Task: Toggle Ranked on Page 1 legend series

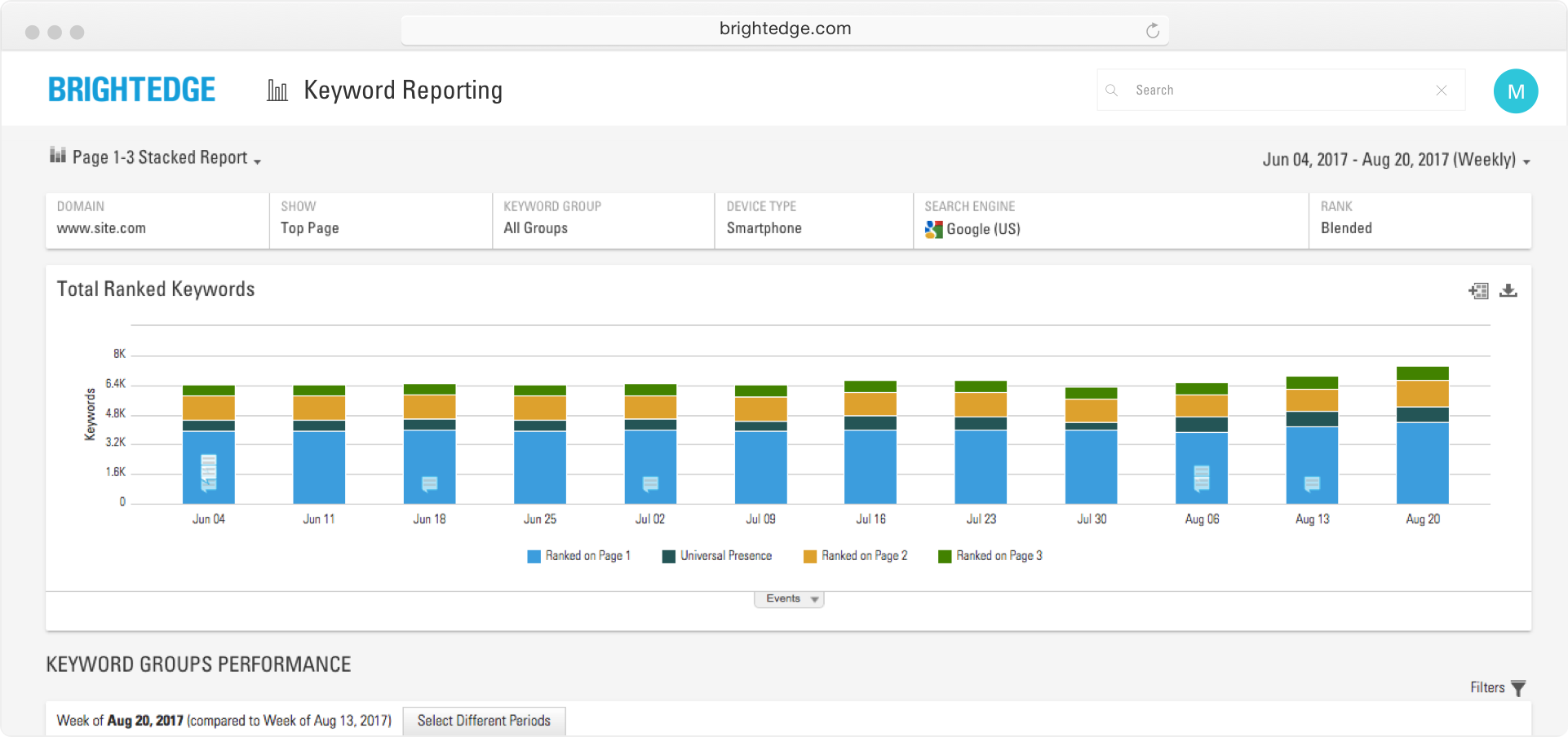Action: [x=579, y=556]
